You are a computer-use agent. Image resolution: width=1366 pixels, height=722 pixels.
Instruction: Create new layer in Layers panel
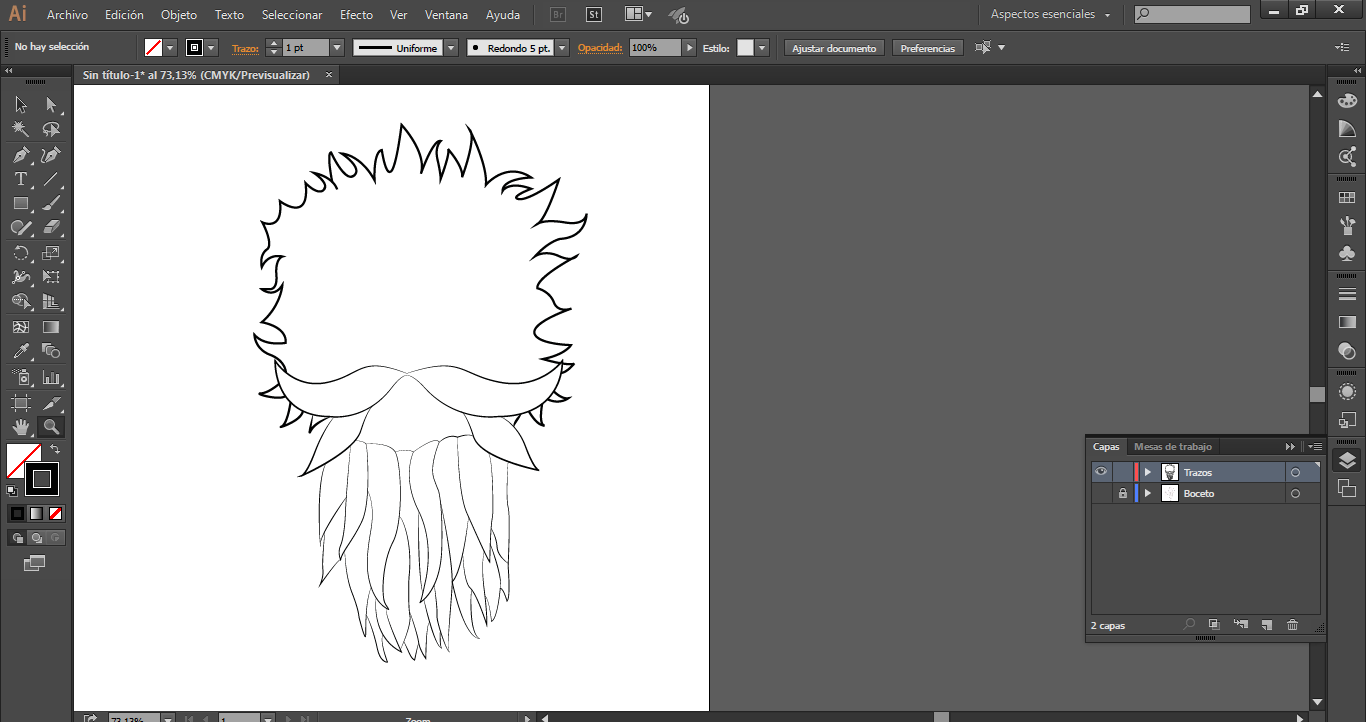(x=1266, y=625)
